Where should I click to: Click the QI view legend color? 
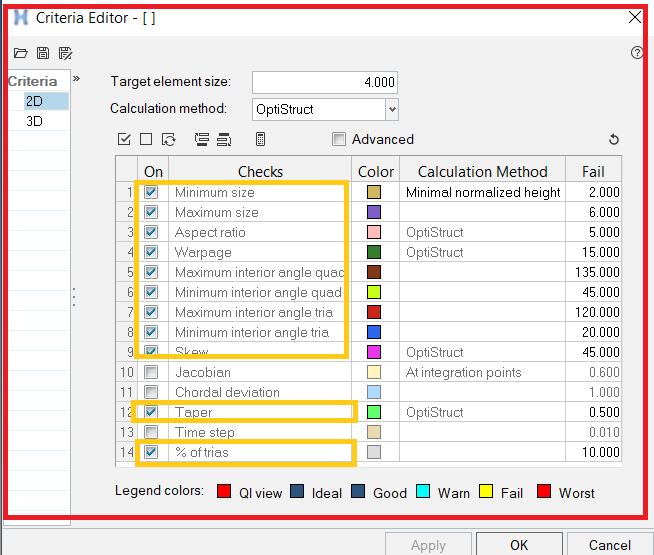(224, 491)
